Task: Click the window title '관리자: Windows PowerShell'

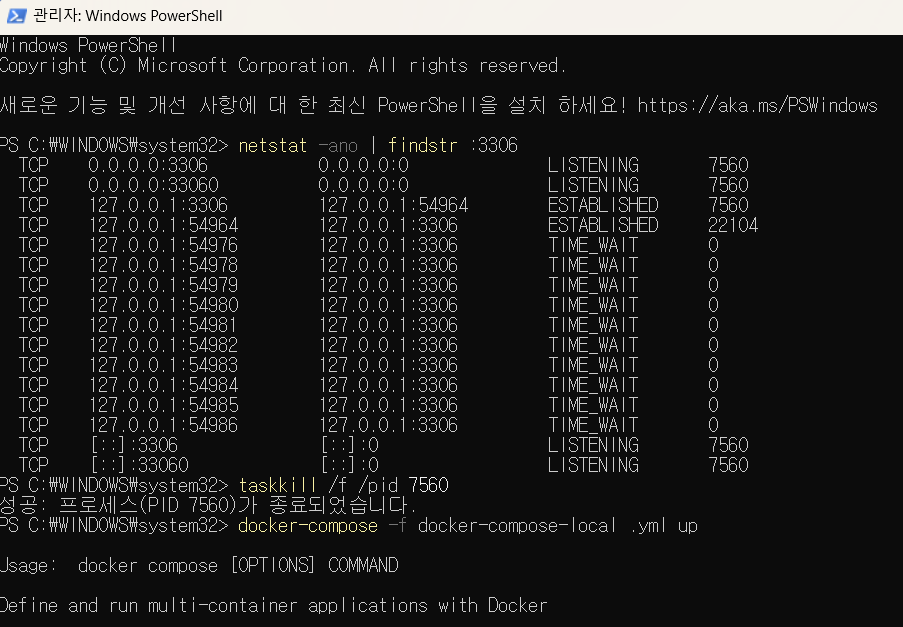Action: click(128, 16)
